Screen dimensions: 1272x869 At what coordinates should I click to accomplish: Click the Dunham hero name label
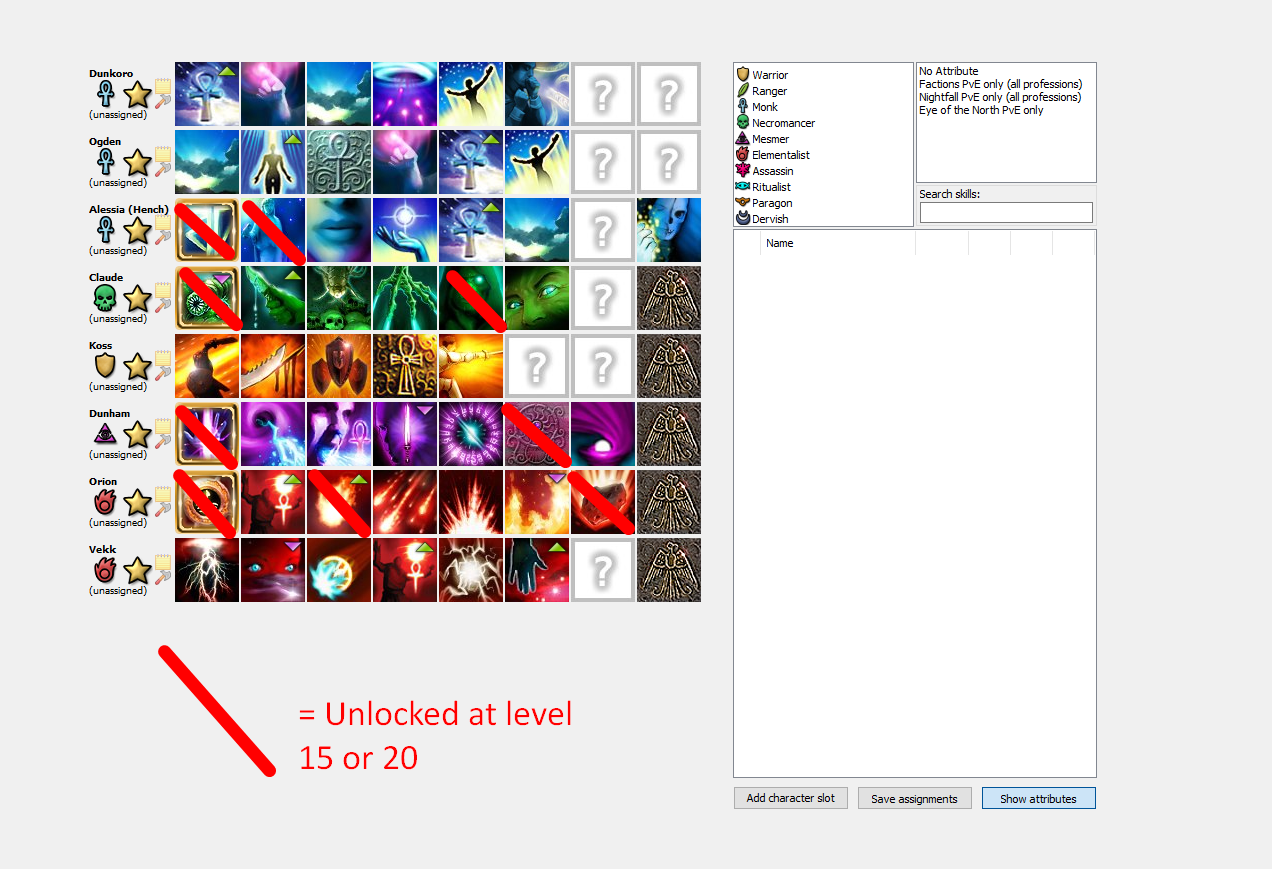[x=109, y=414]
